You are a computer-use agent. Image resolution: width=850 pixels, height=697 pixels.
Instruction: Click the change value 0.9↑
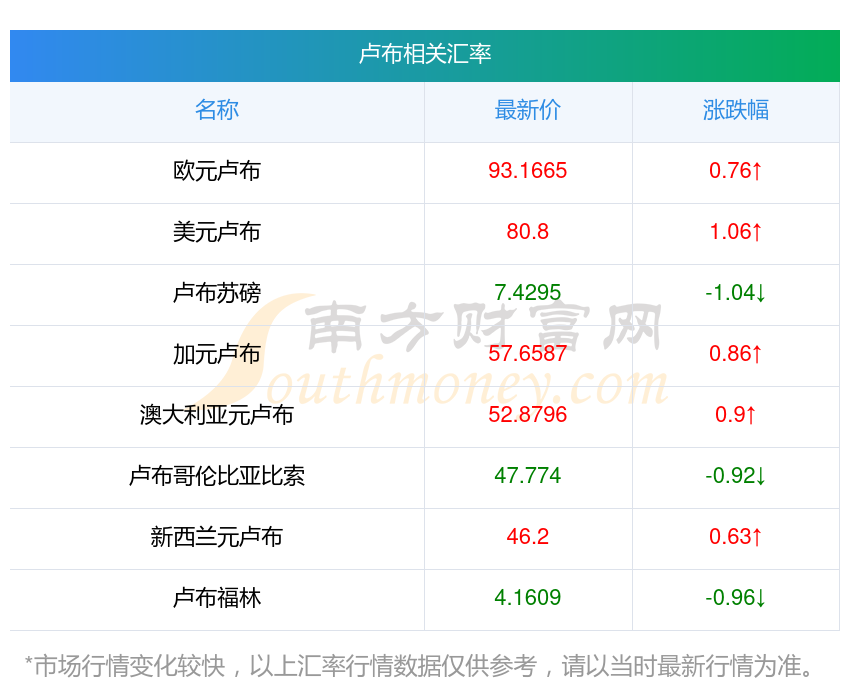tap(736, 415)
